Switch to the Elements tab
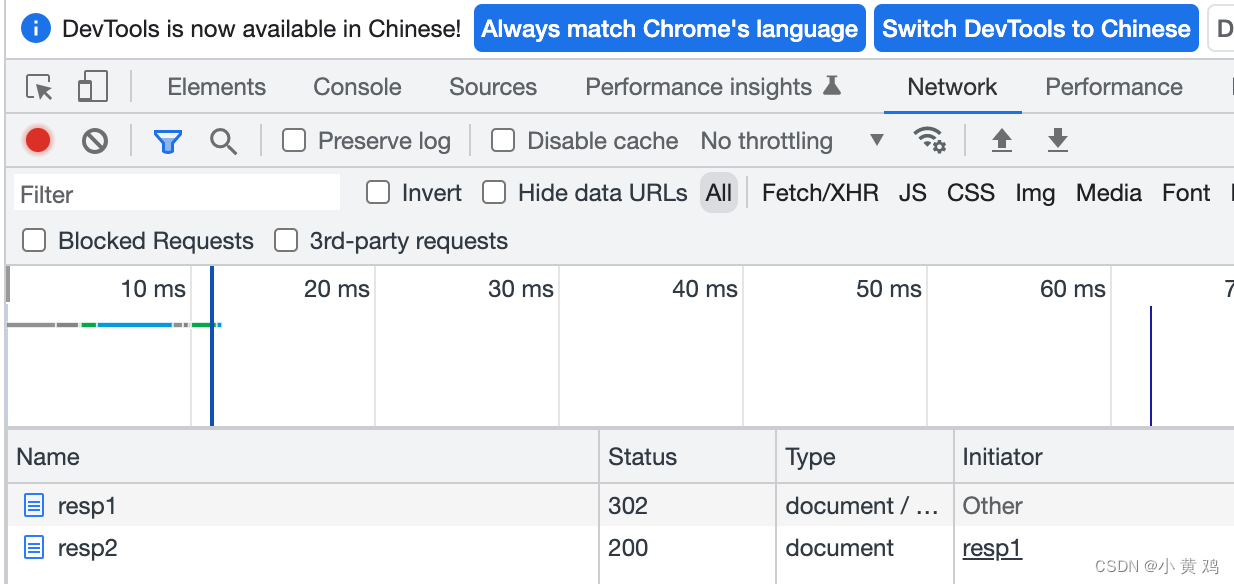Image resolution: width=1234 pixels, height=584 pixels. click(x=217, y=87)
